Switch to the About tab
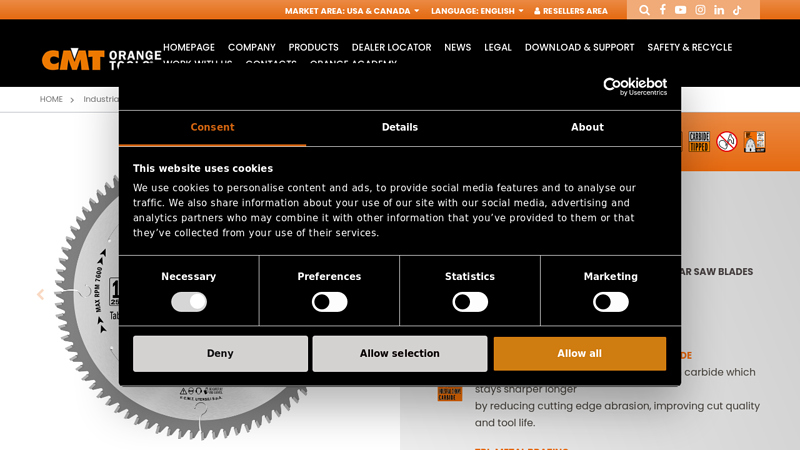 pyautogui.click(x=587, y=128)
